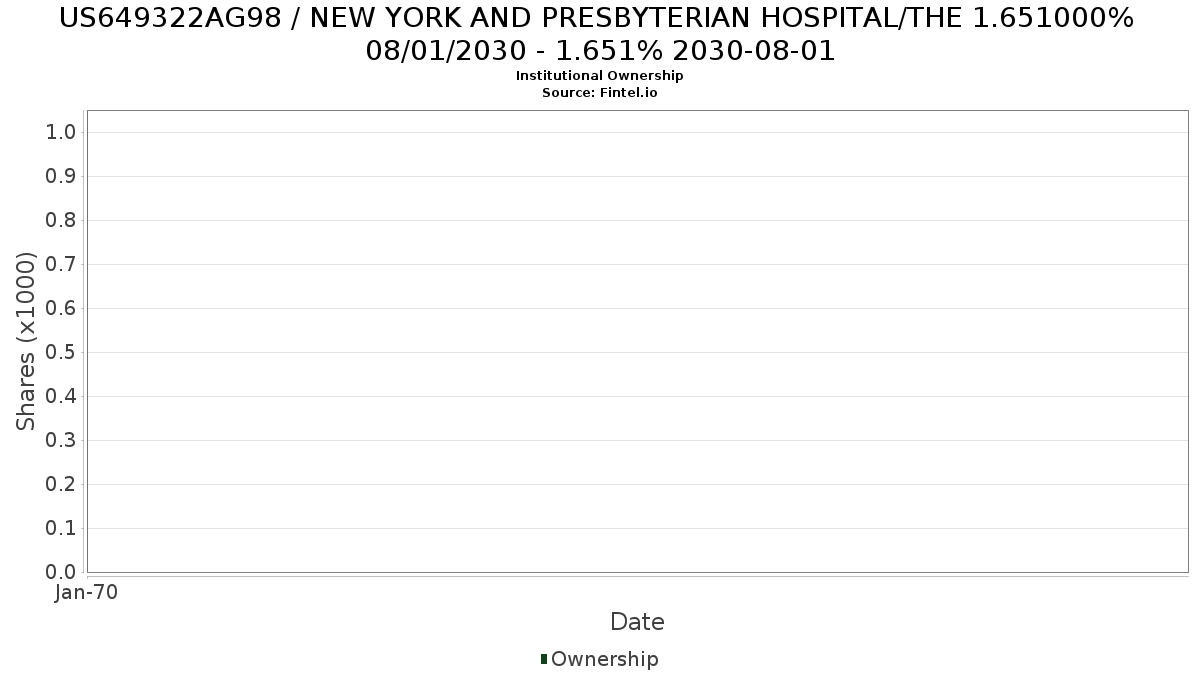1200x675 pixels.
Task: Click the 0.1 y-axis tick label
Action: 61,528
